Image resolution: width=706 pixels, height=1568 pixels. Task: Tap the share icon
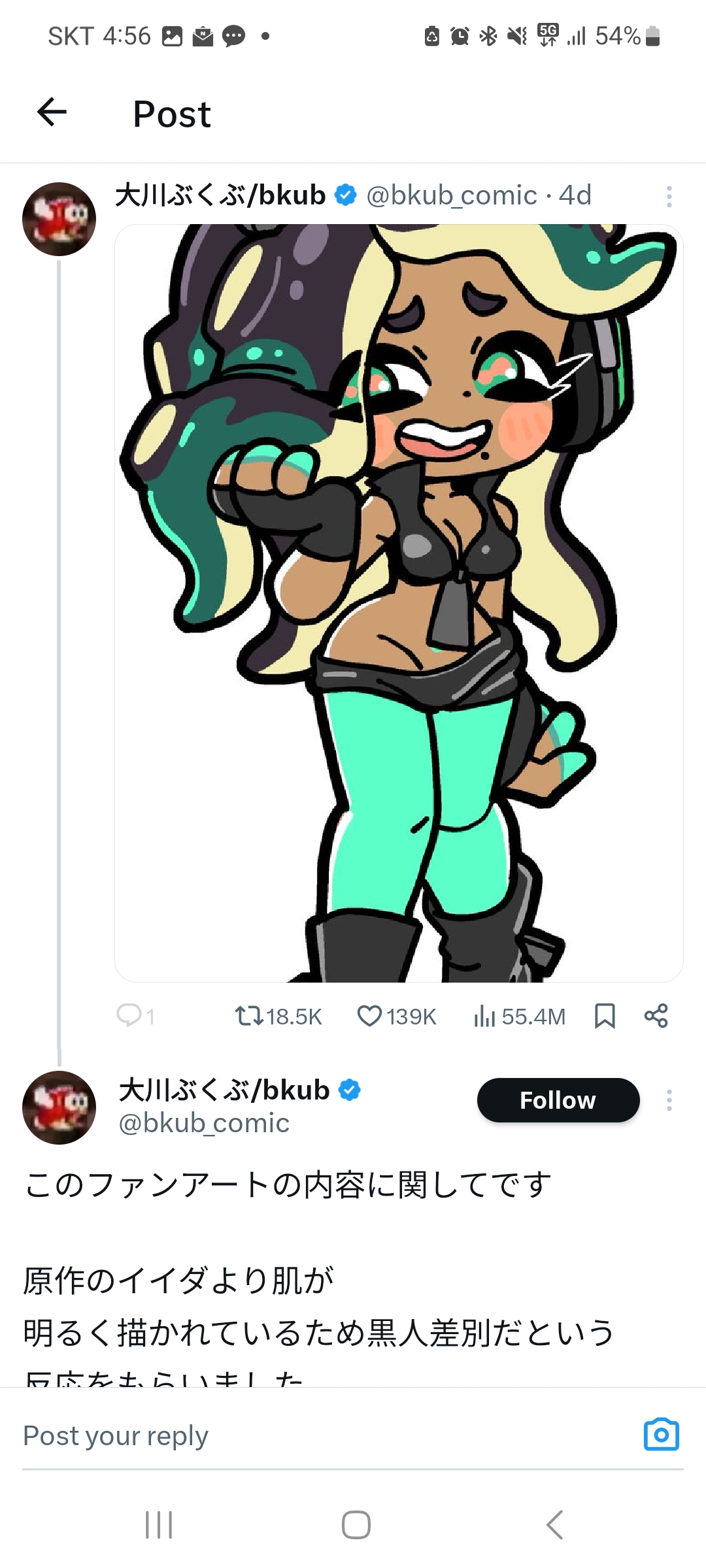656,1016
